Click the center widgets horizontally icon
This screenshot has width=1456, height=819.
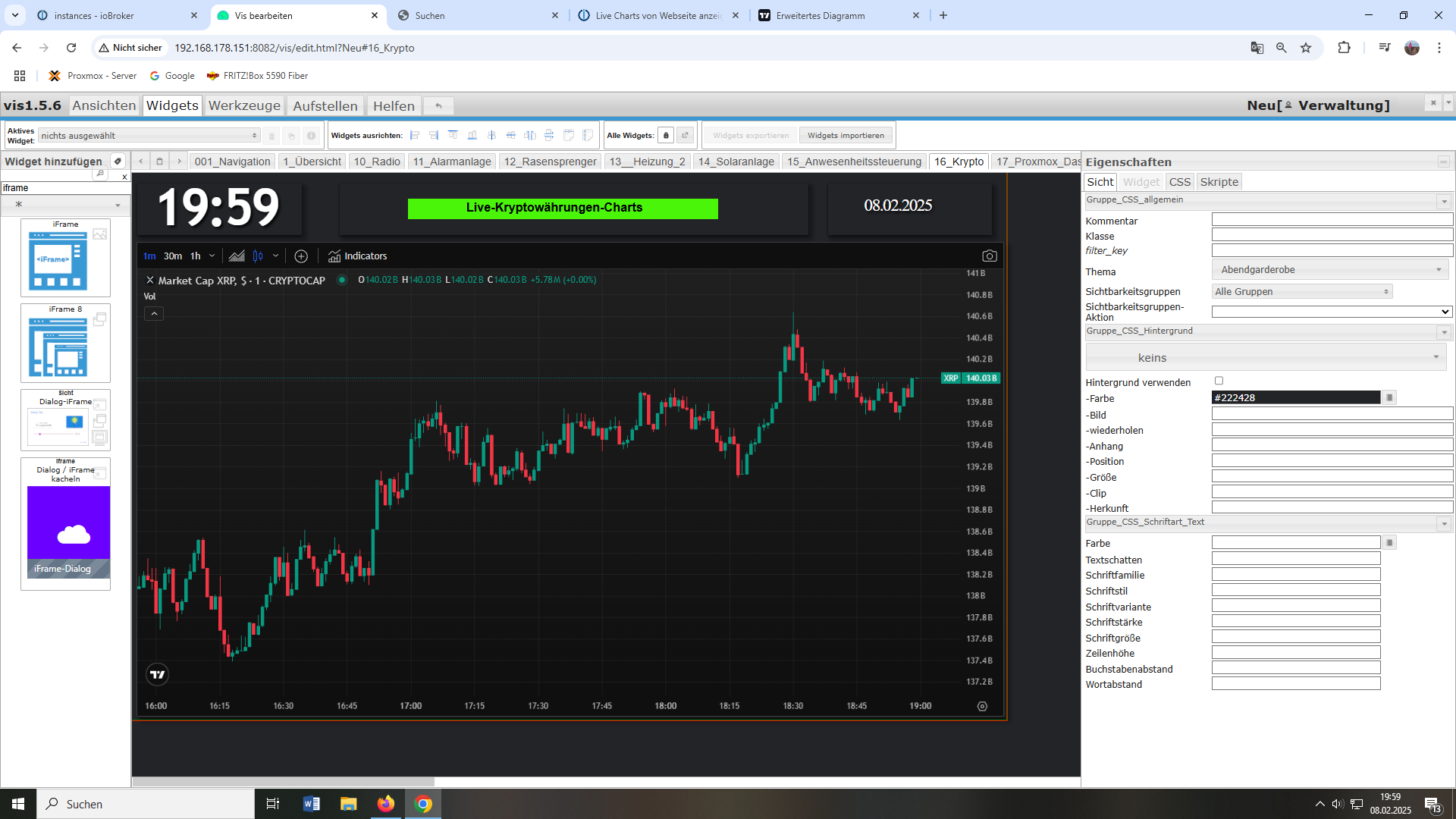[x=491, y=136]
